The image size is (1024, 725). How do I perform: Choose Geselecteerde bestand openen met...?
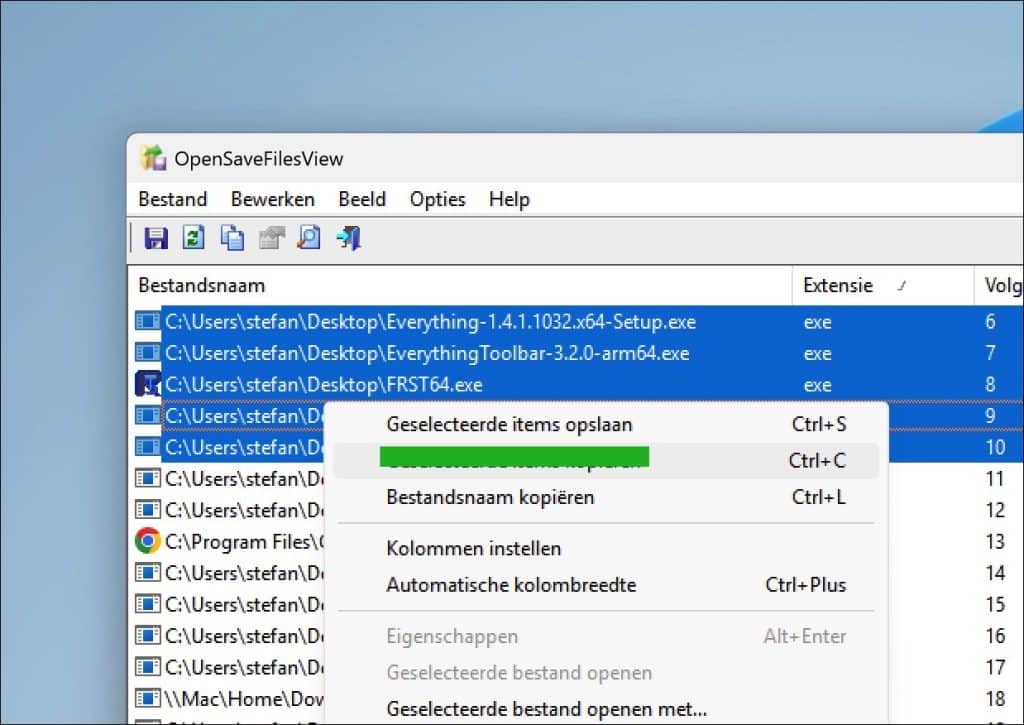click(606, 709)
